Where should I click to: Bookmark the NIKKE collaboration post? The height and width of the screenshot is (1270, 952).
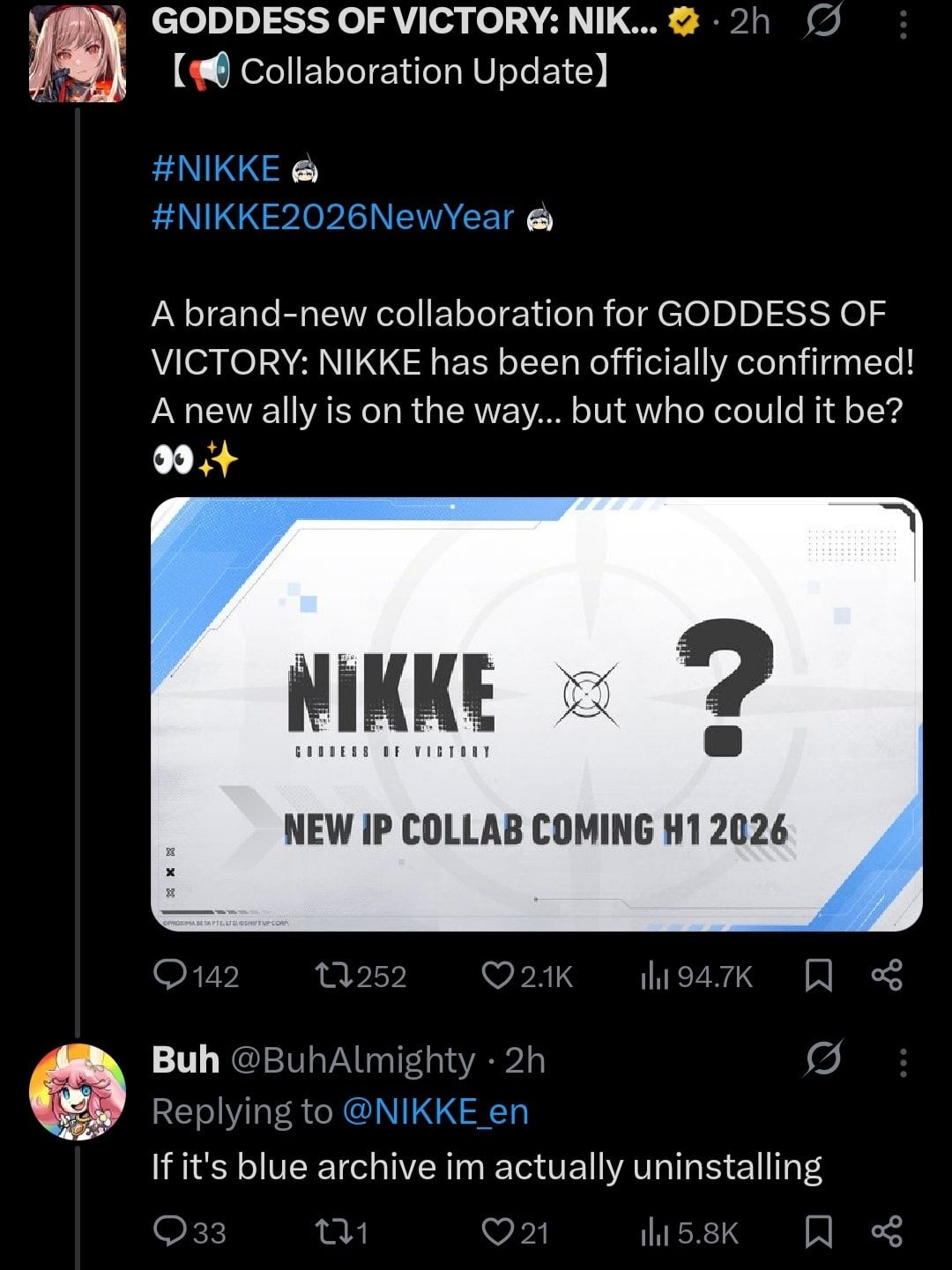(x=820, y=976)
